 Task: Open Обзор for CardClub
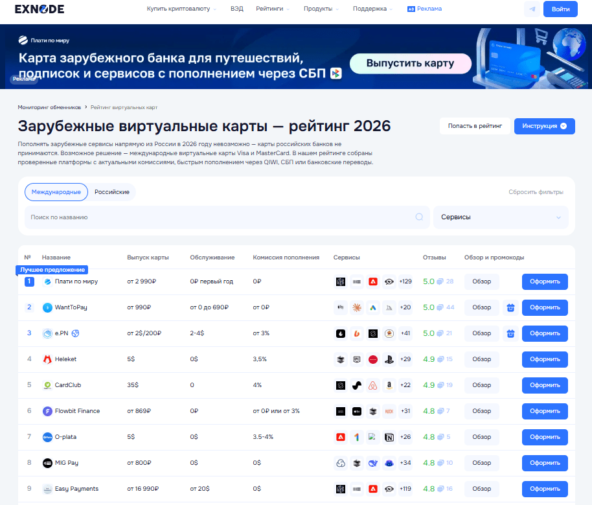pos(481,385)
